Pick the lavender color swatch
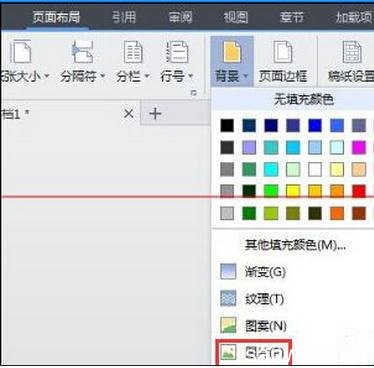374x368 pixels. tap(249, 147)
